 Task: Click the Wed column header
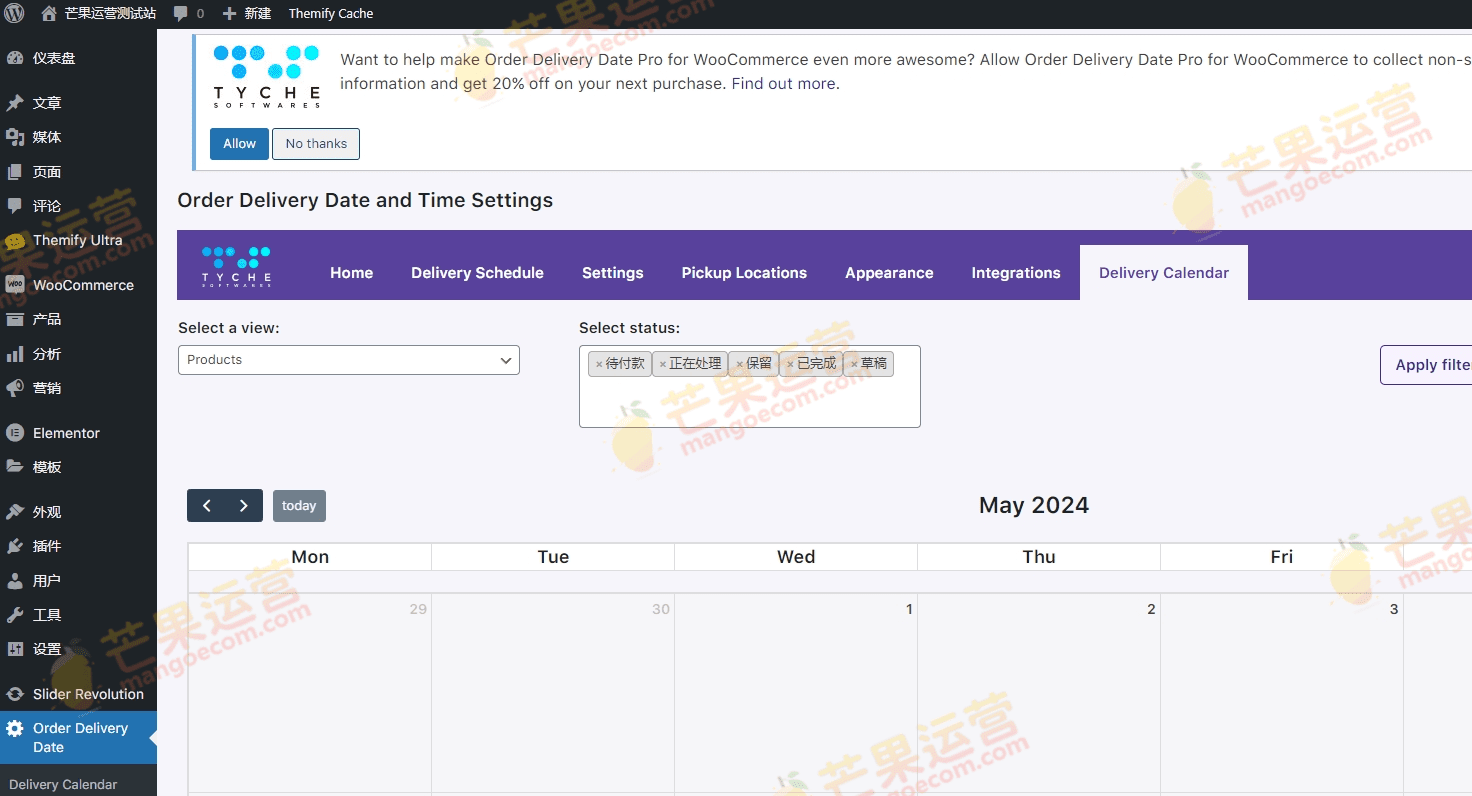point(796,557)
